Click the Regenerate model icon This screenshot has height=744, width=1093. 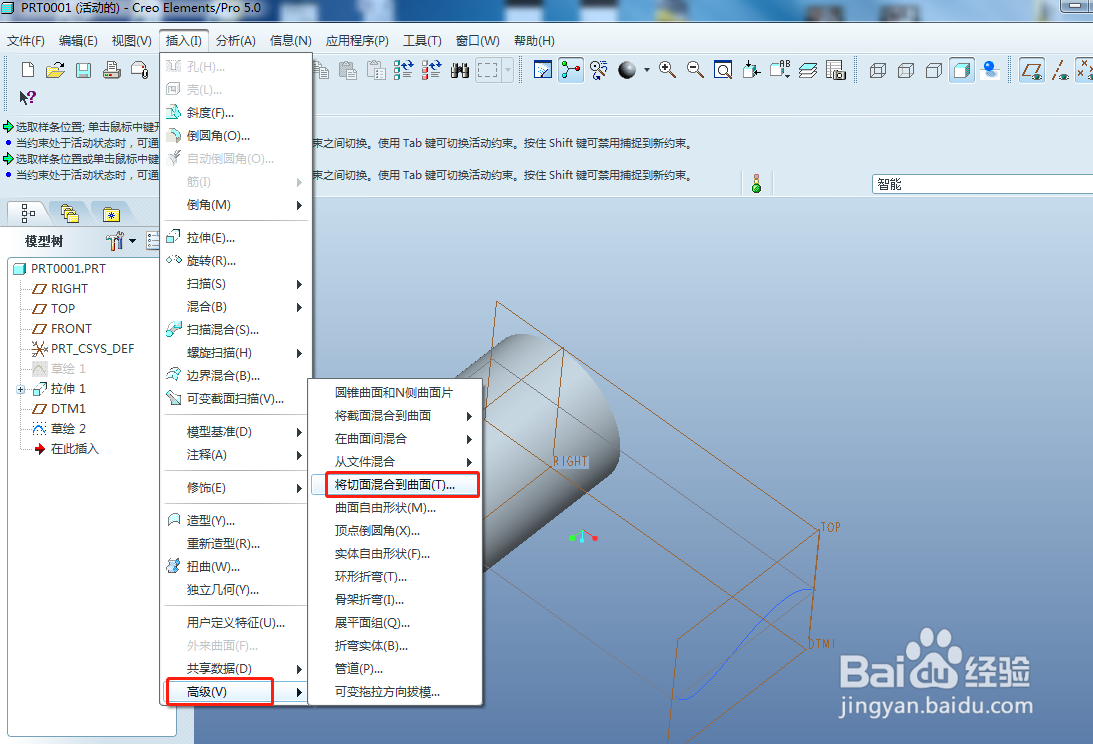pos(403,70)
